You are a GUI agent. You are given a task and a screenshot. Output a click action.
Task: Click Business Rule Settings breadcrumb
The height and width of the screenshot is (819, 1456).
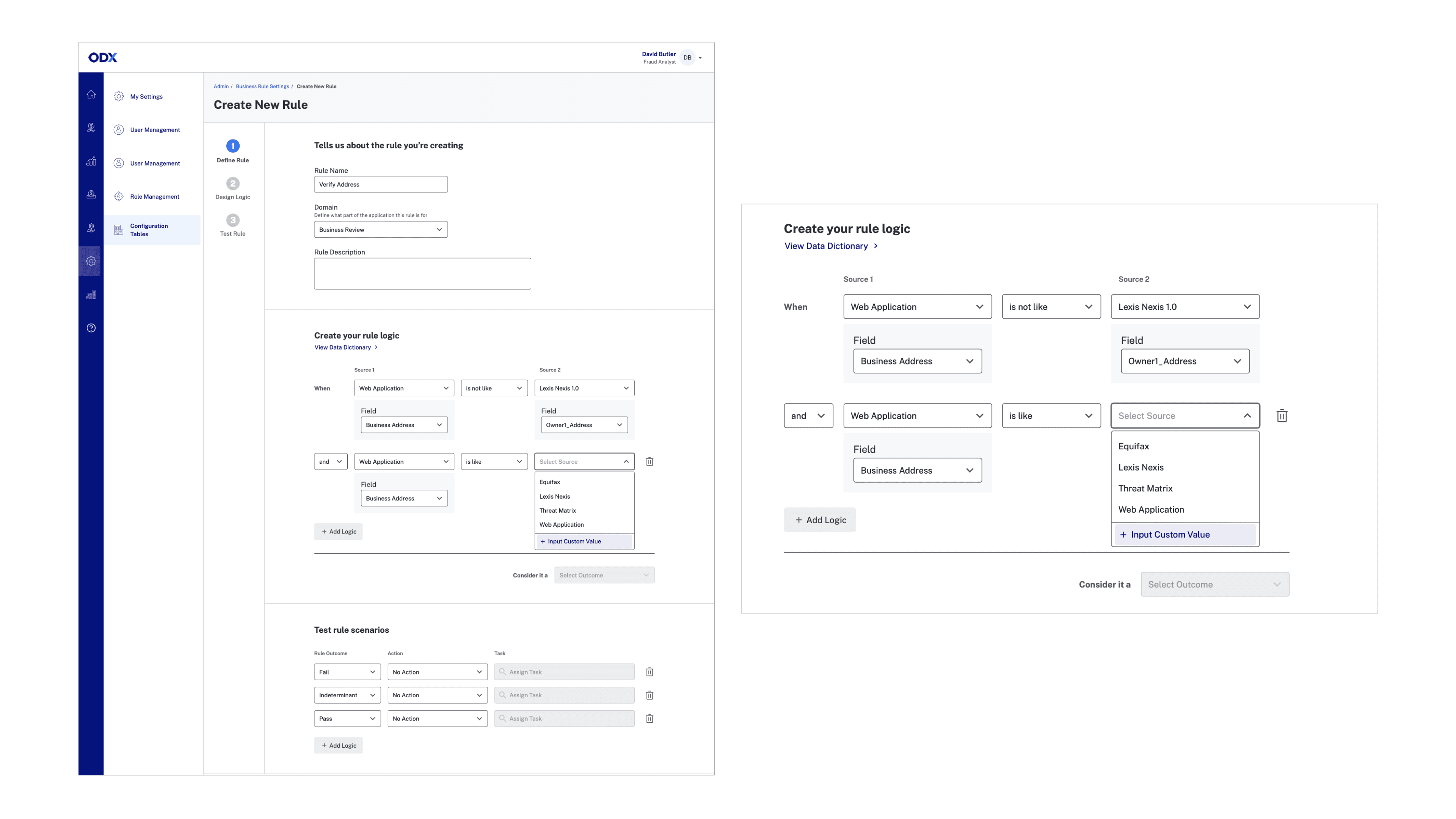262,86
